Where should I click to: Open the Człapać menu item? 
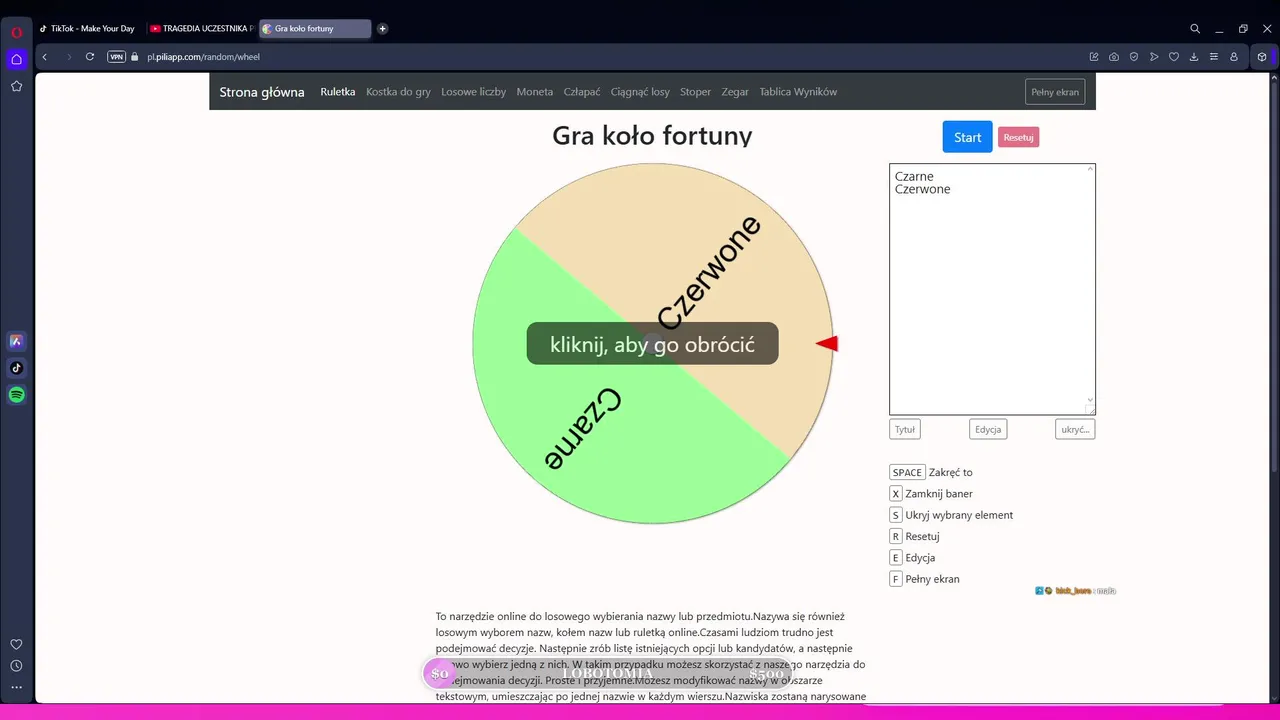click(582, 92)
